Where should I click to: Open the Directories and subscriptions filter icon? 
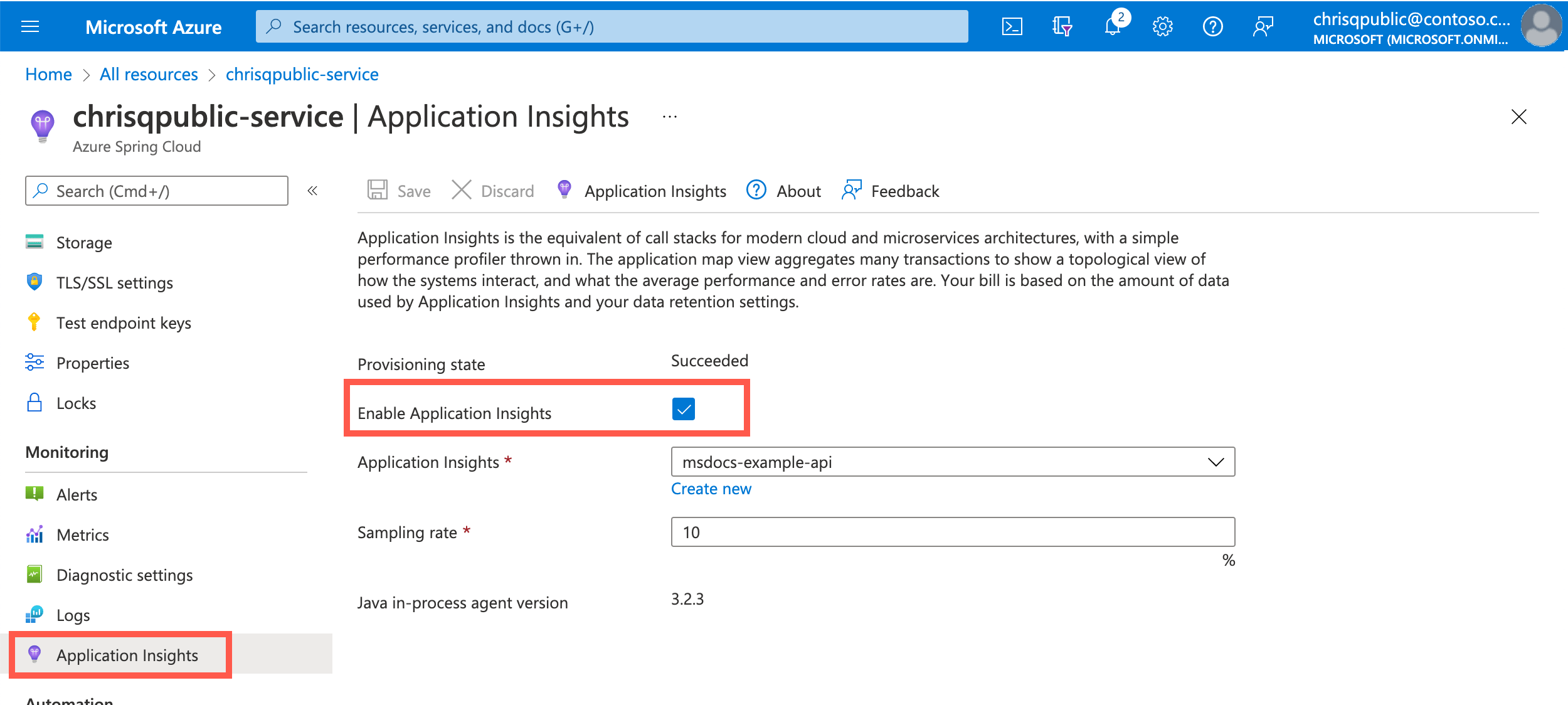click(1062, 26)
